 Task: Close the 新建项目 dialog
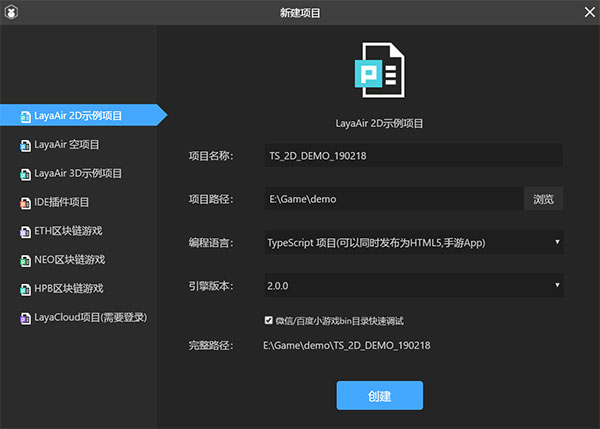[586, 13]
